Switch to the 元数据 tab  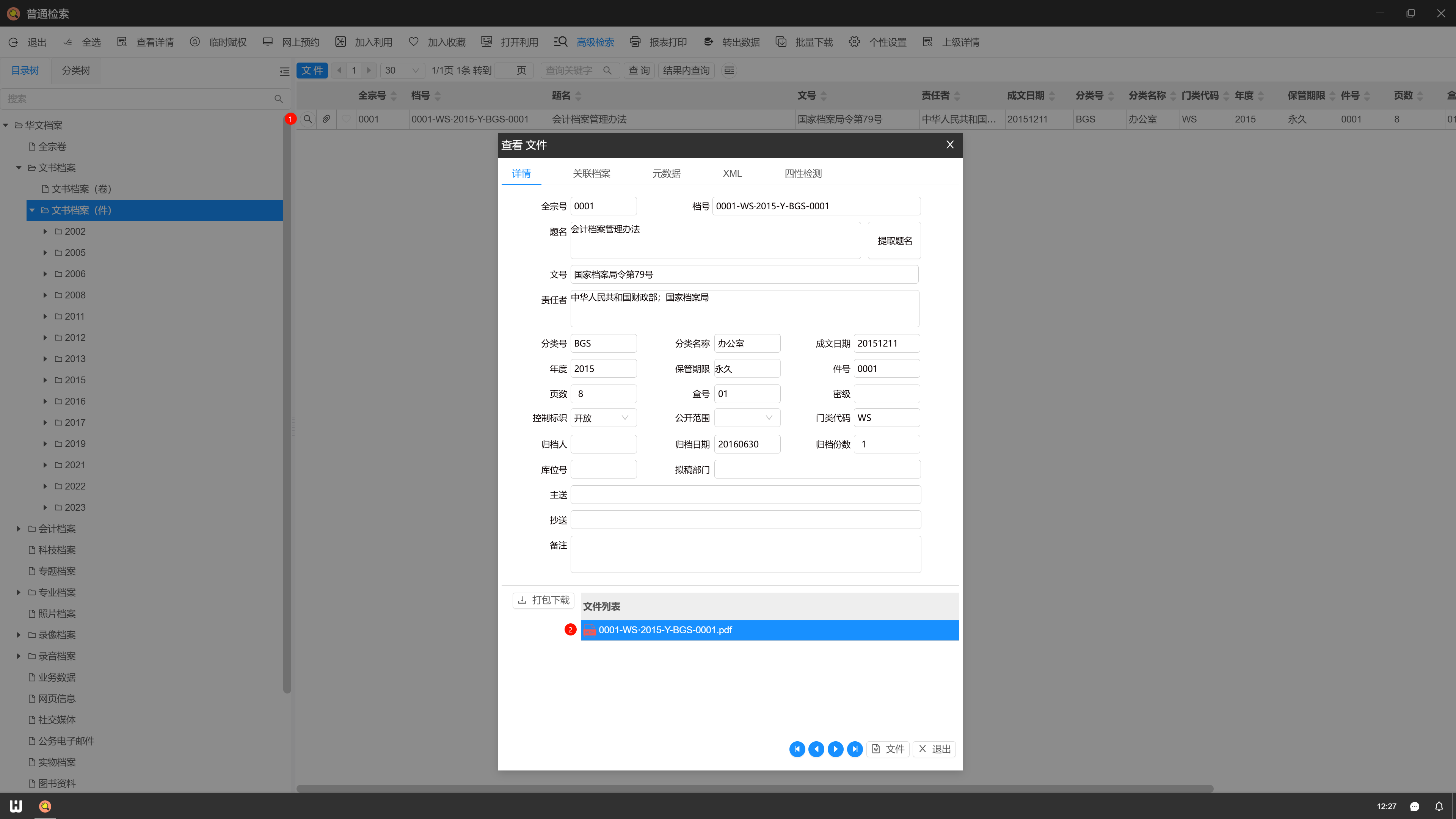[667, 174]
